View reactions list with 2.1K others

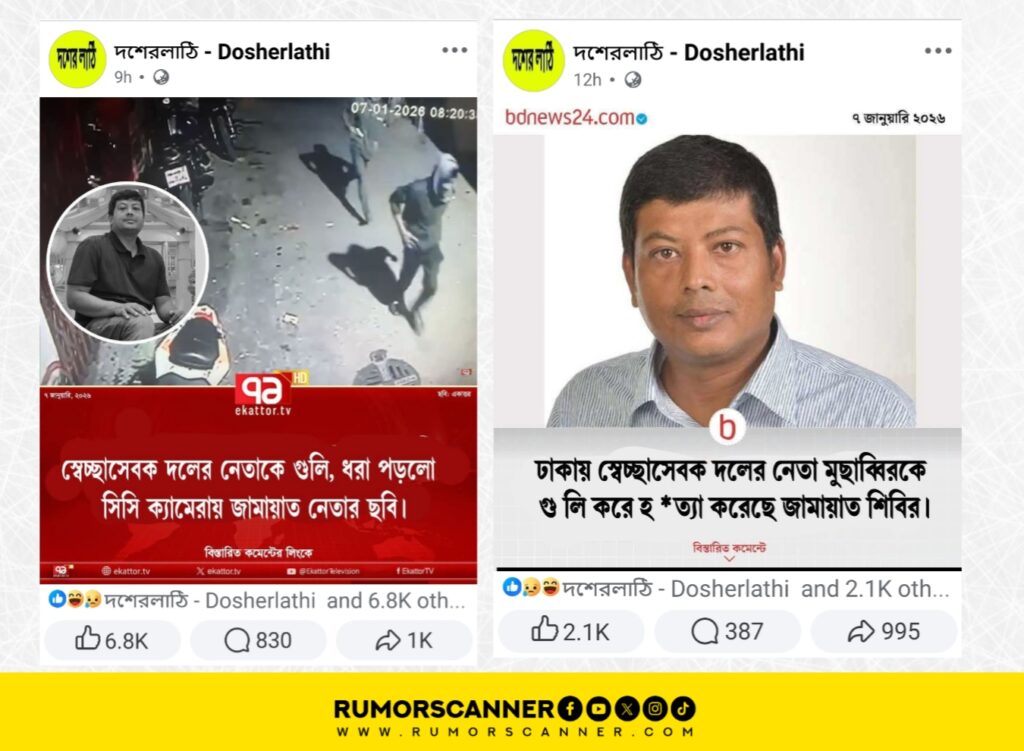click(x=726, y=588)
